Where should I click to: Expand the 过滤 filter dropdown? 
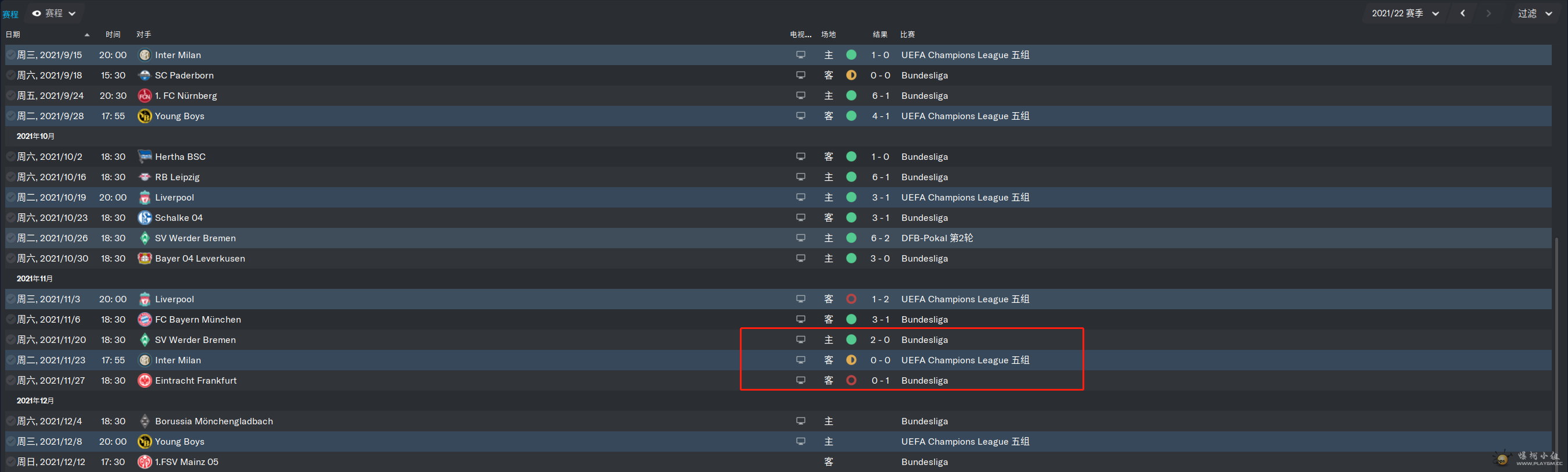1533,13
